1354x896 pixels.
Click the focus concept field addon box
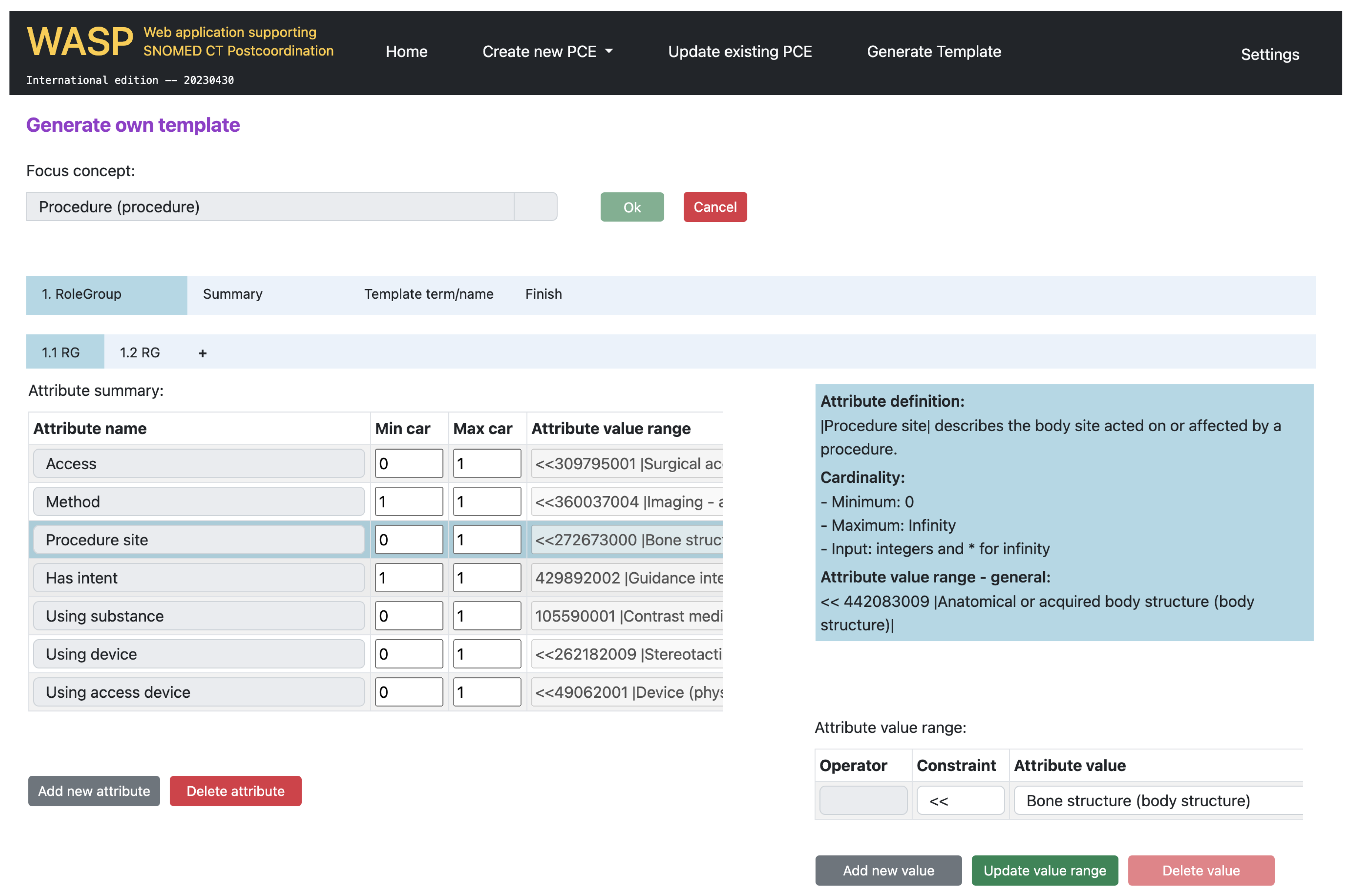tap(535, 207)
